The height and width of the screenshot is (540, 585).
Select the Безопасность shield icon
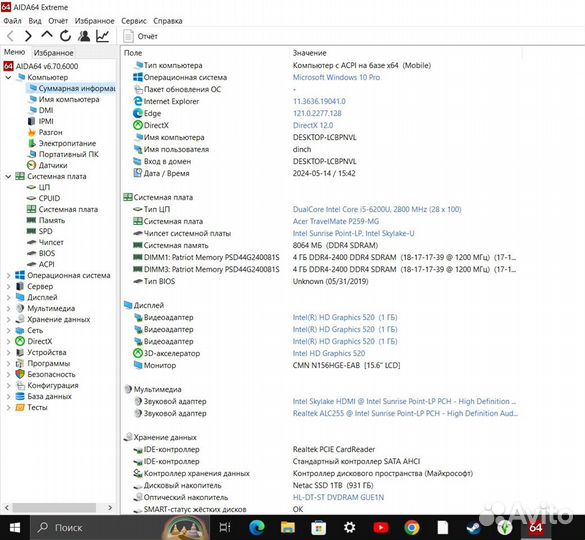[x=20, y=374]
